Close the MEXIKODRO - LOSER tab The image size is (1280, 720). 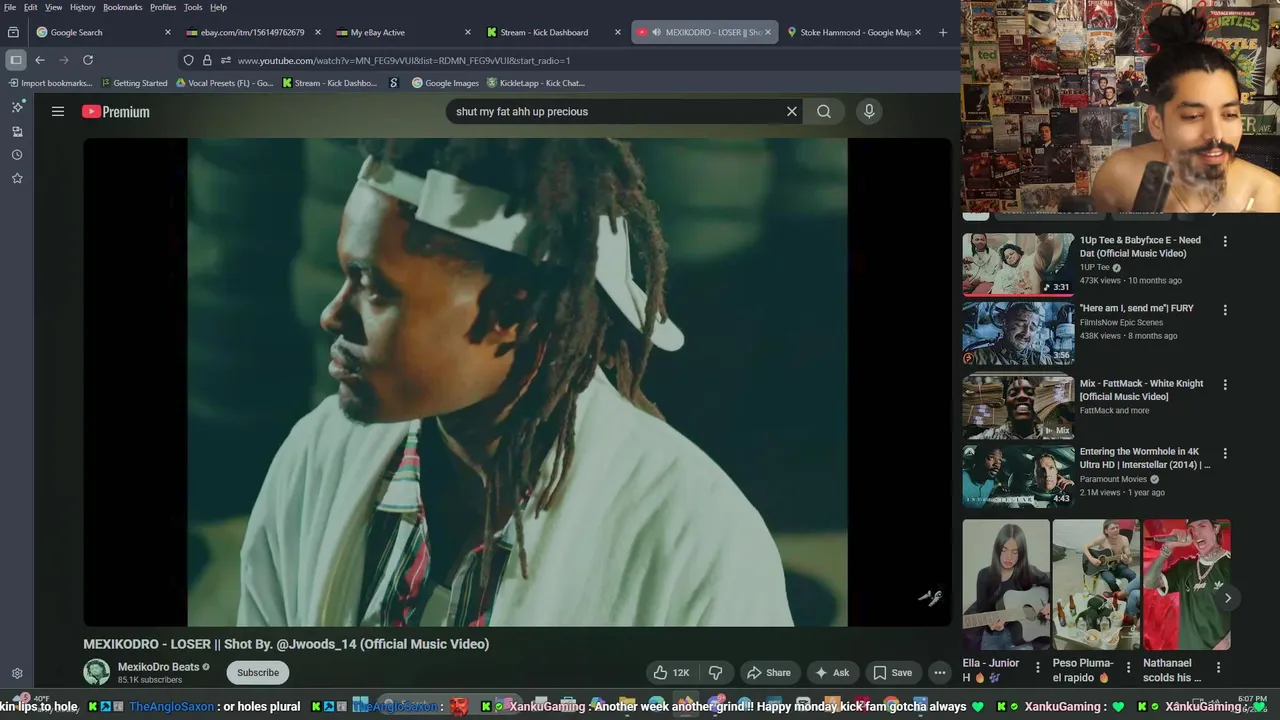pos(768,32)
